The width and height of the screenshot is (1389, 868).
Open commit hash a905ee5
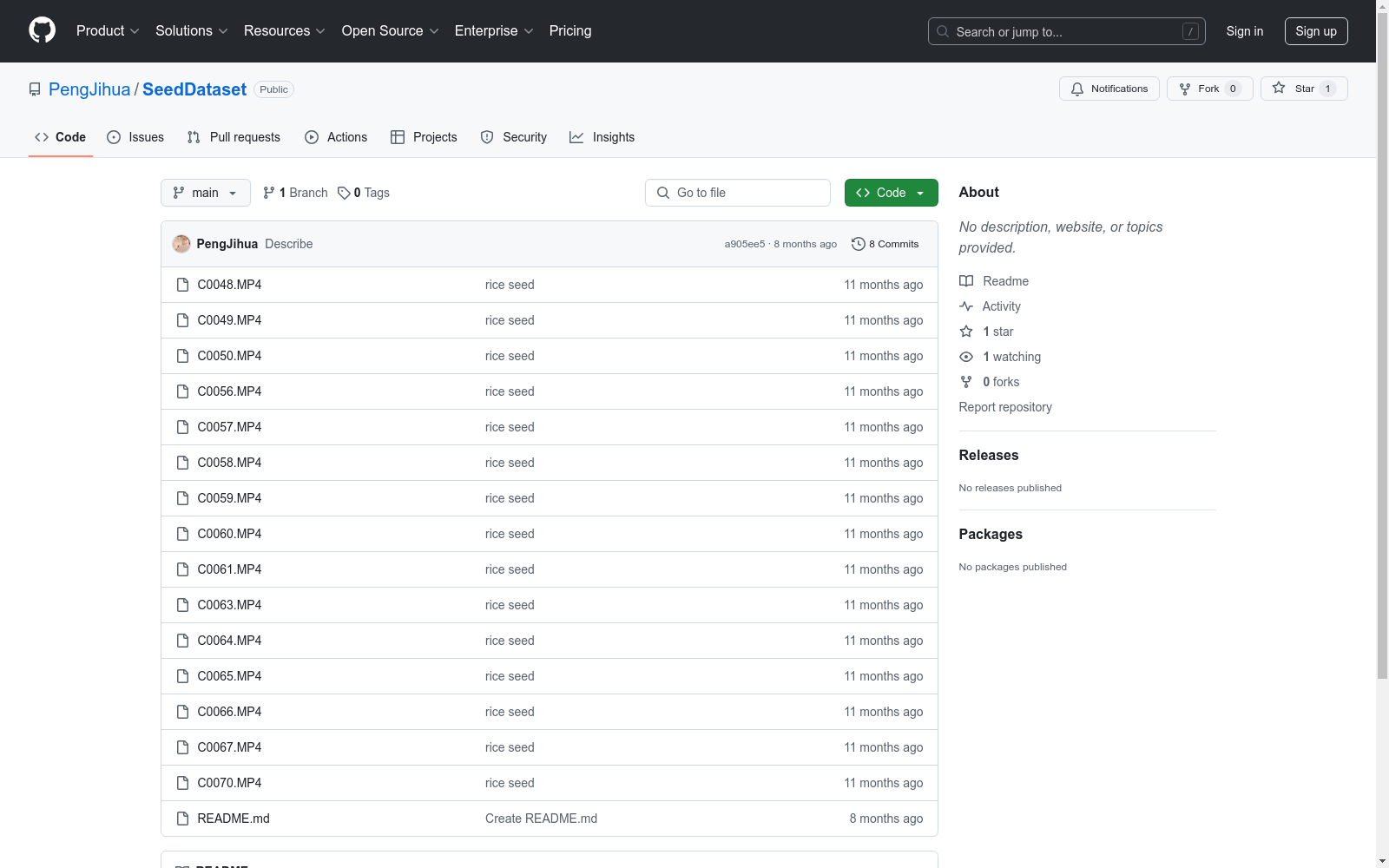[x=745, y=244]
